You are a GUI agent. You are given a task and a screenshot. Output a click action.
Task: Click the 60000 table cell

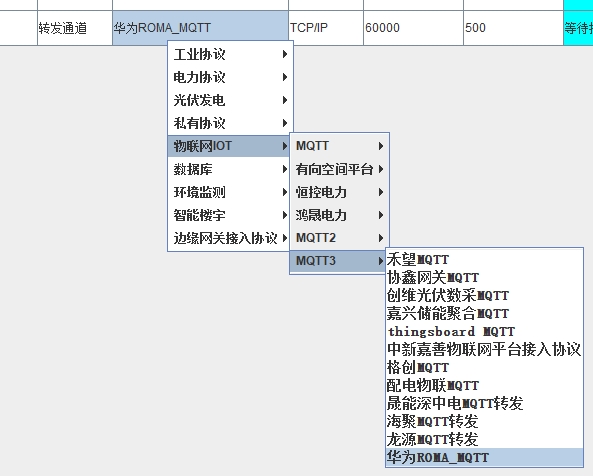[x=413, y=28]
